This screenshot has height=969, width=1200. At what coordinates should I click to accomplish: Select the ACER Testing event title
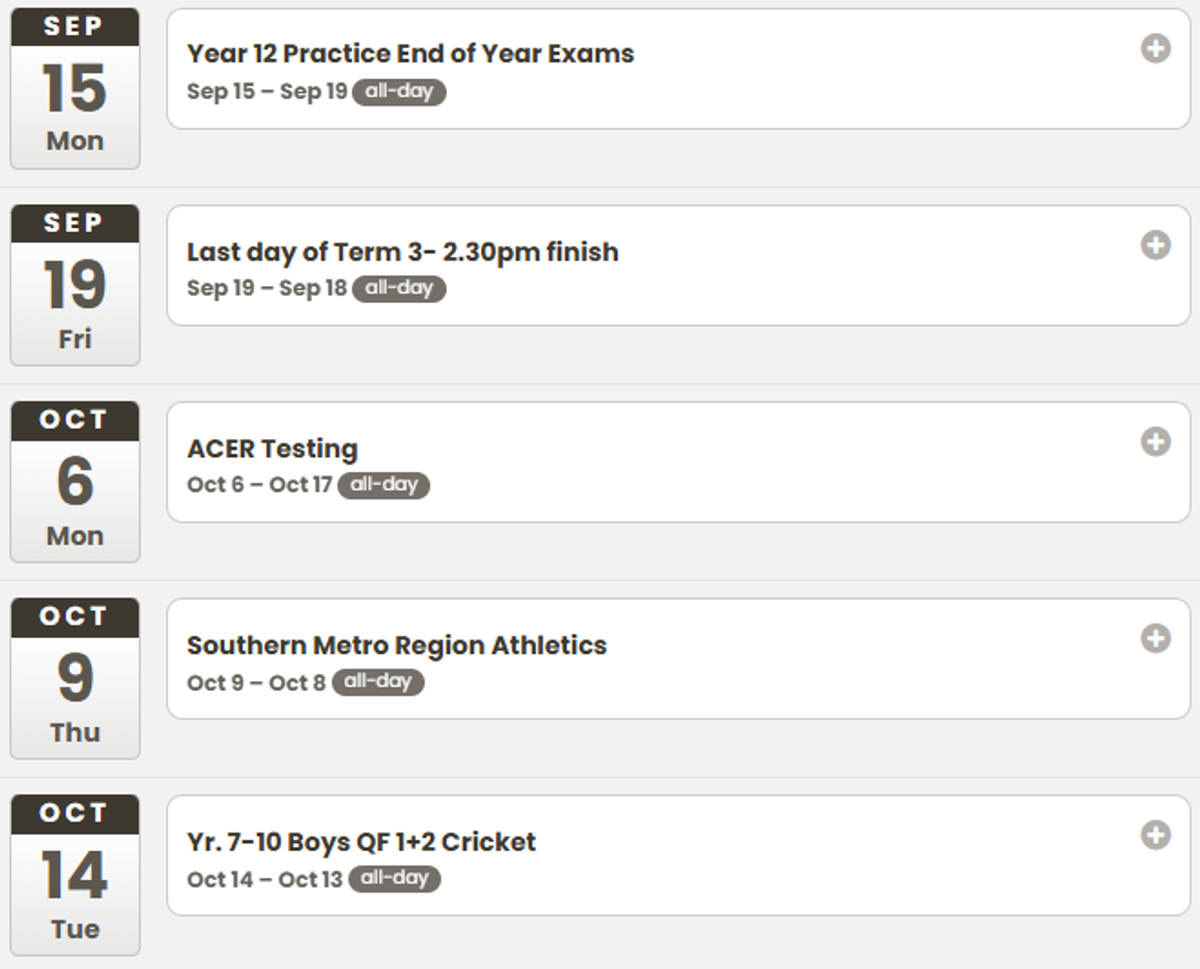click(x=272, y=448)
